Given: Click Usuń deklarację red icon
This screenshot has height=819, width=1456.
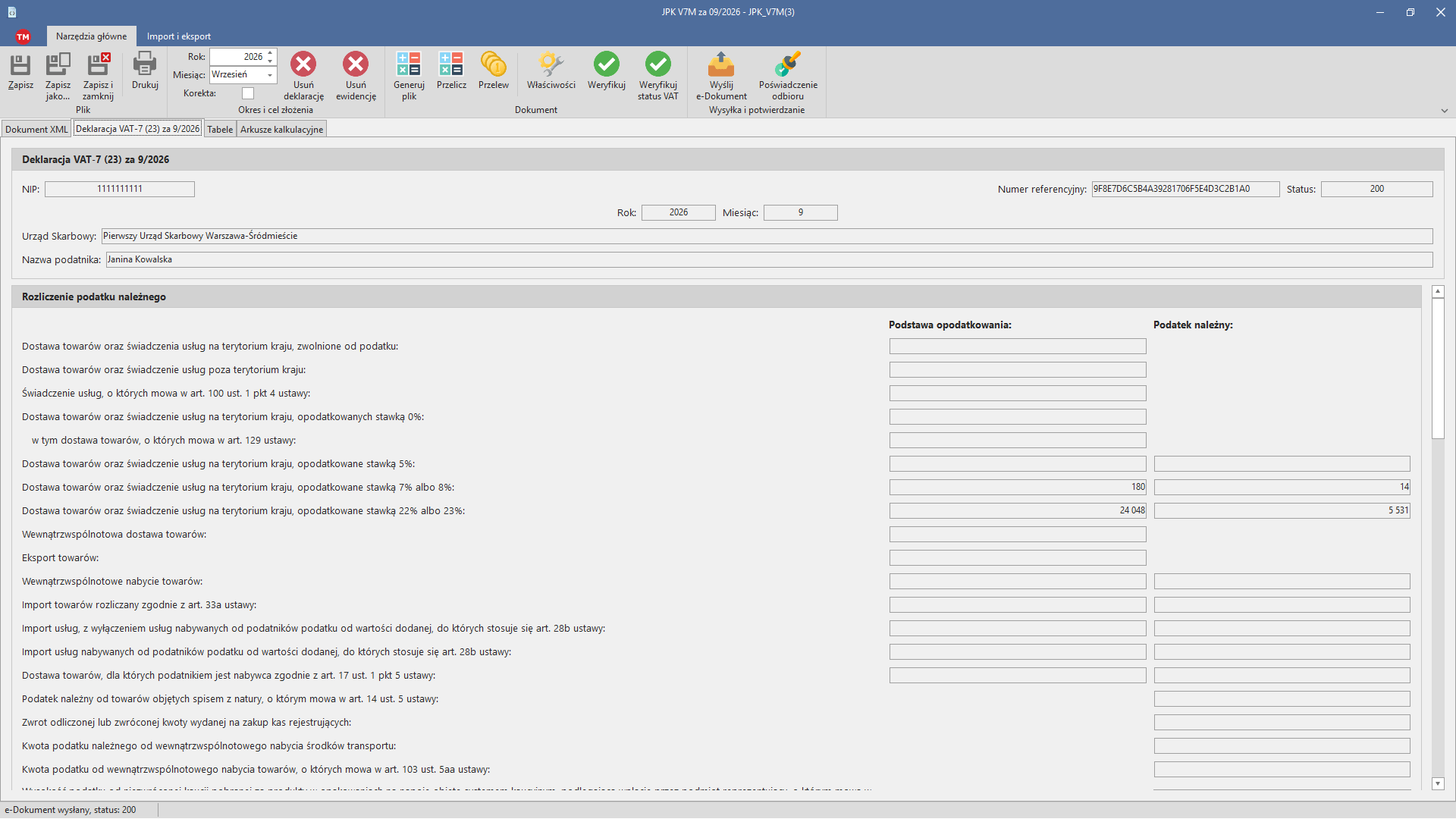Looking at the screenshot, I should click(x=303, y=64).
